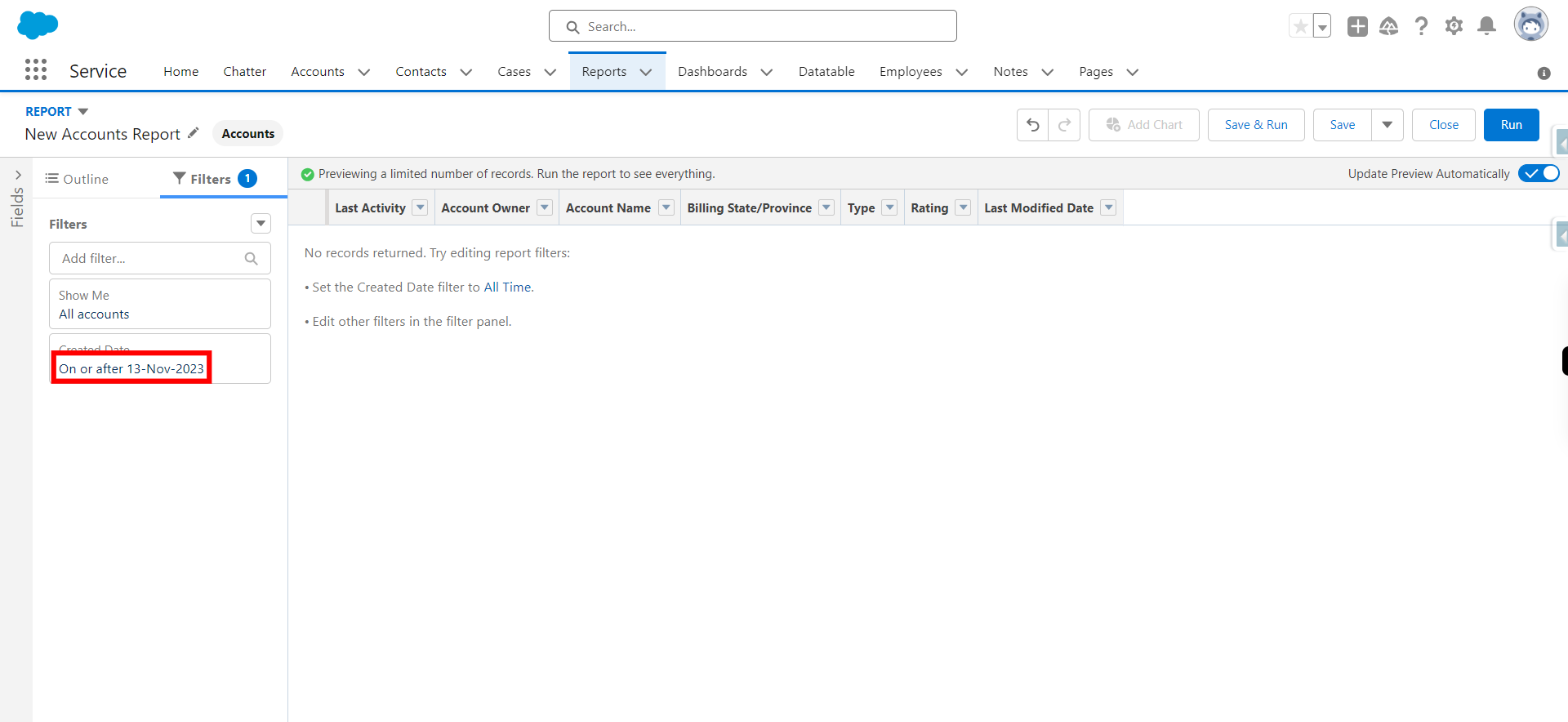
Task: Open the Reports tab
Action: (x=604, y=72)
